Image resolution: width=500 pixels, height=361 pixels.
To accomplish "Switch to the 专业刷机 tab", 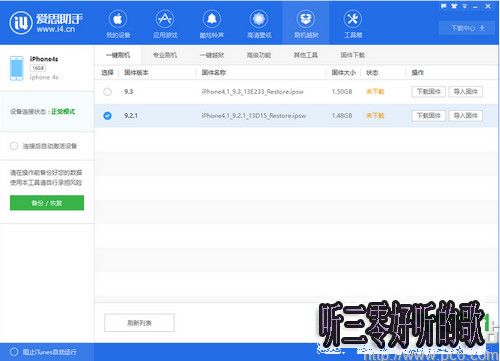I will [x=165, y=55].
